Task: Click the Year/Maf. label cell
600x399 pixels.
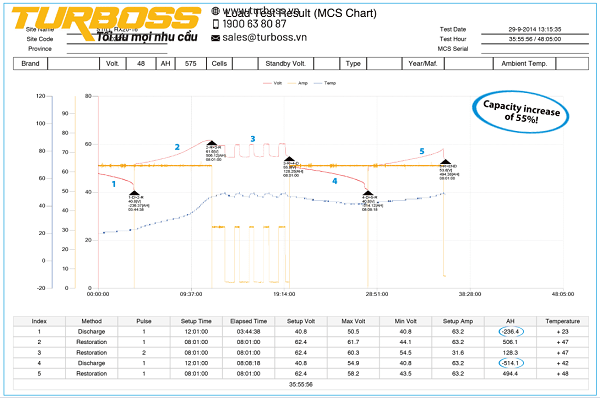Action: tap(423, 64)
